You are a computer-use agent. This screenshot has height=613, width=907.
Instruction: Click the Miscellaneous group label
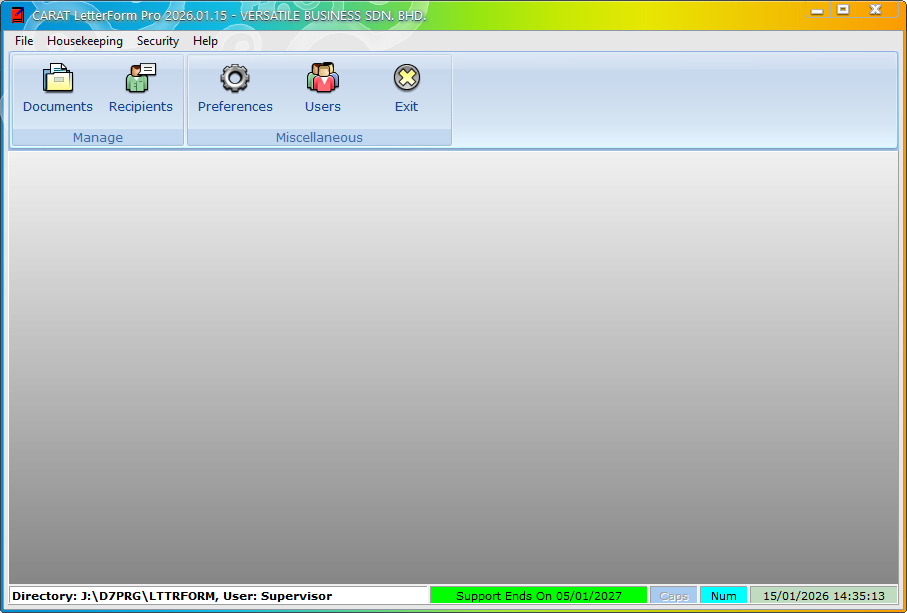(319, 137)
